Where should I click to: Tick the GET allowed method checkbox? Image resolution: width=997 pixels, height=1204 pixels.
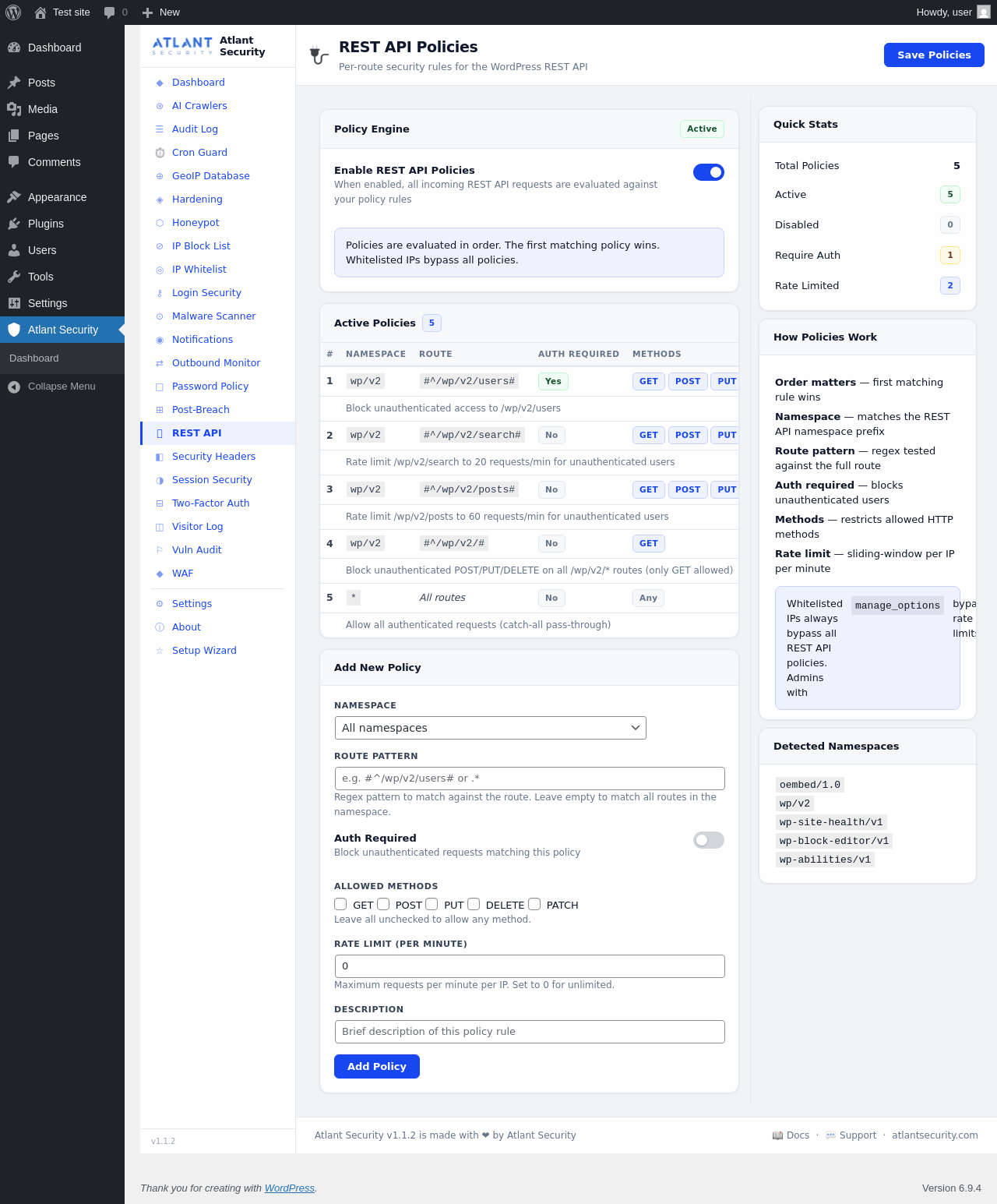click(x=340, y=904)
